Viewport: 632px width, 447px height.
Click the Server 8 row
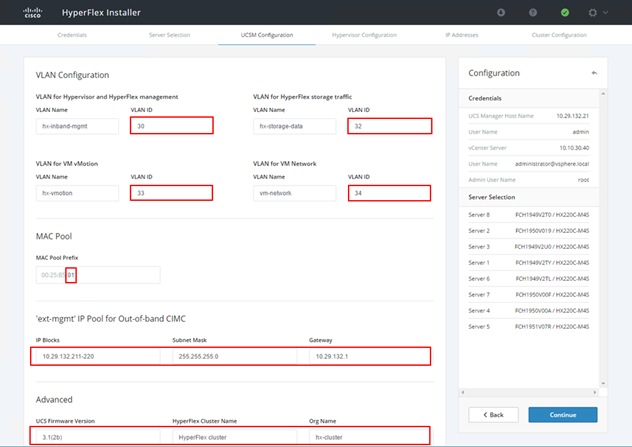(529, 215)
